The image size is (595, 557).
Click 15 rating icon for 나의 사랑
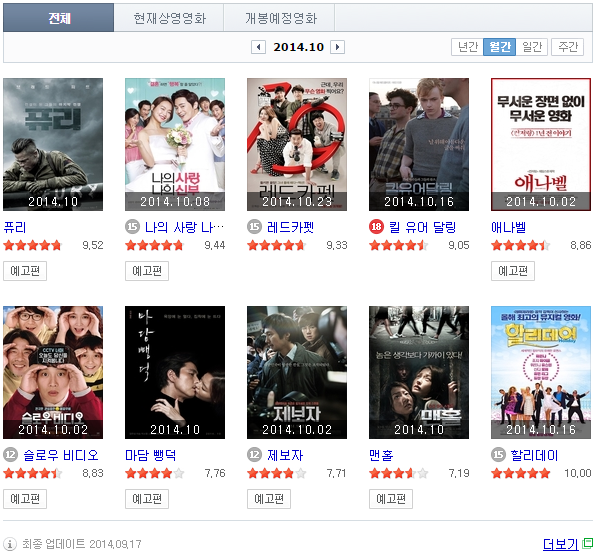(x=132, y=227)
